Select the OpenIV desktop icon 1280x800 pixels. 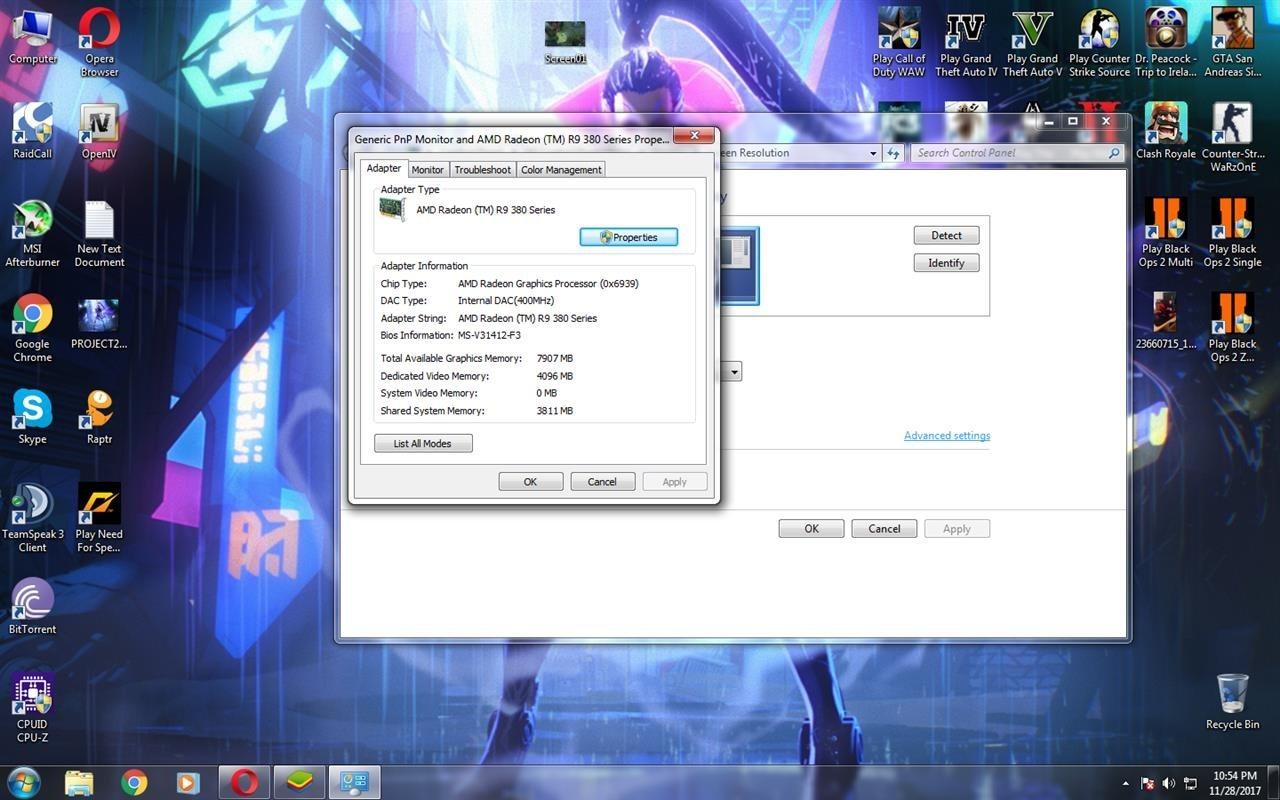point(99,130)
